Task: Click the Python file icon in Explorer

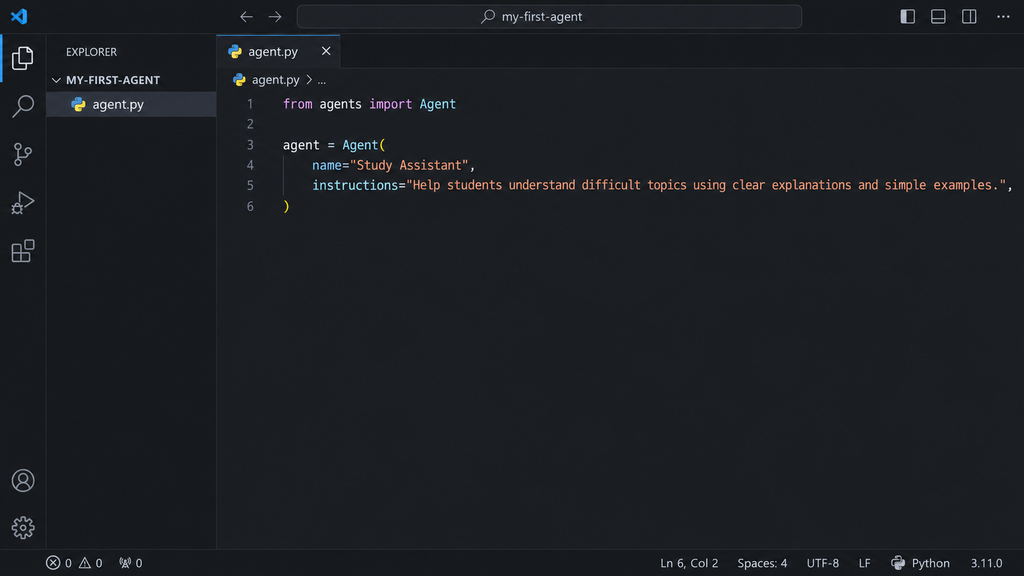Action: (78, 104)
